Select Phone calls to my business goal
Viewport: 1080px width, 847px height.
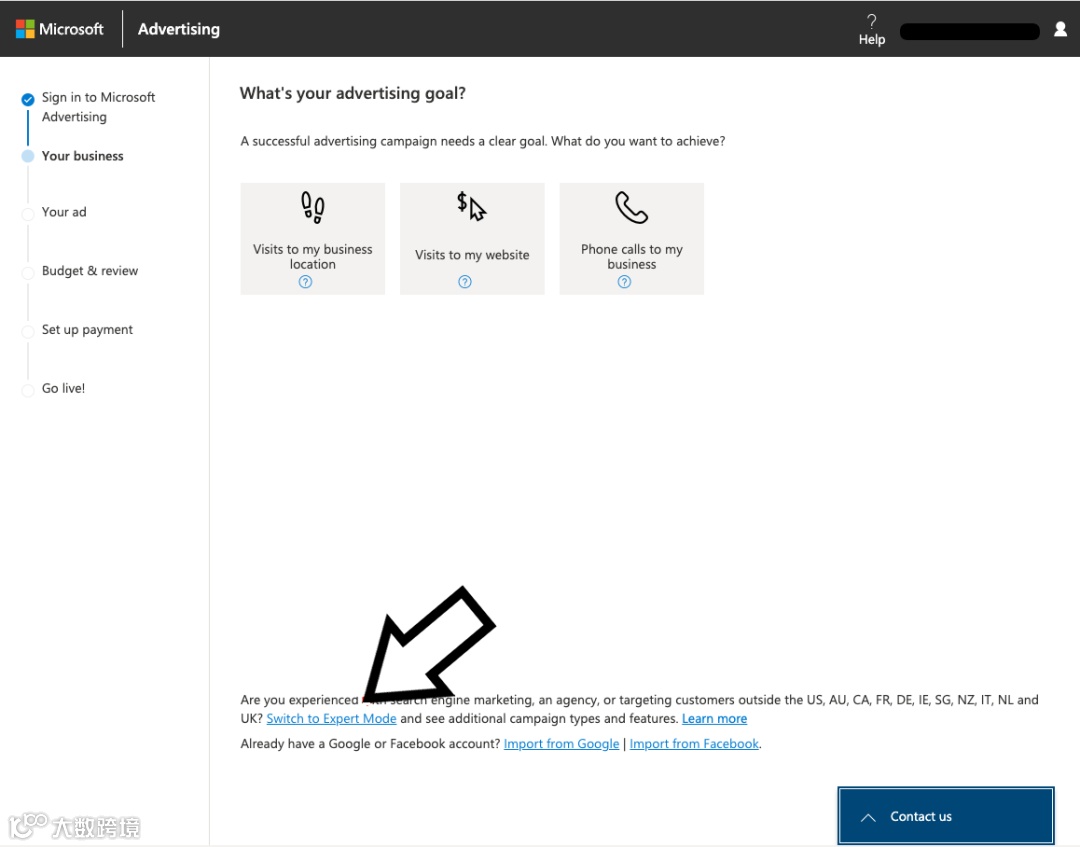(632, 239)
